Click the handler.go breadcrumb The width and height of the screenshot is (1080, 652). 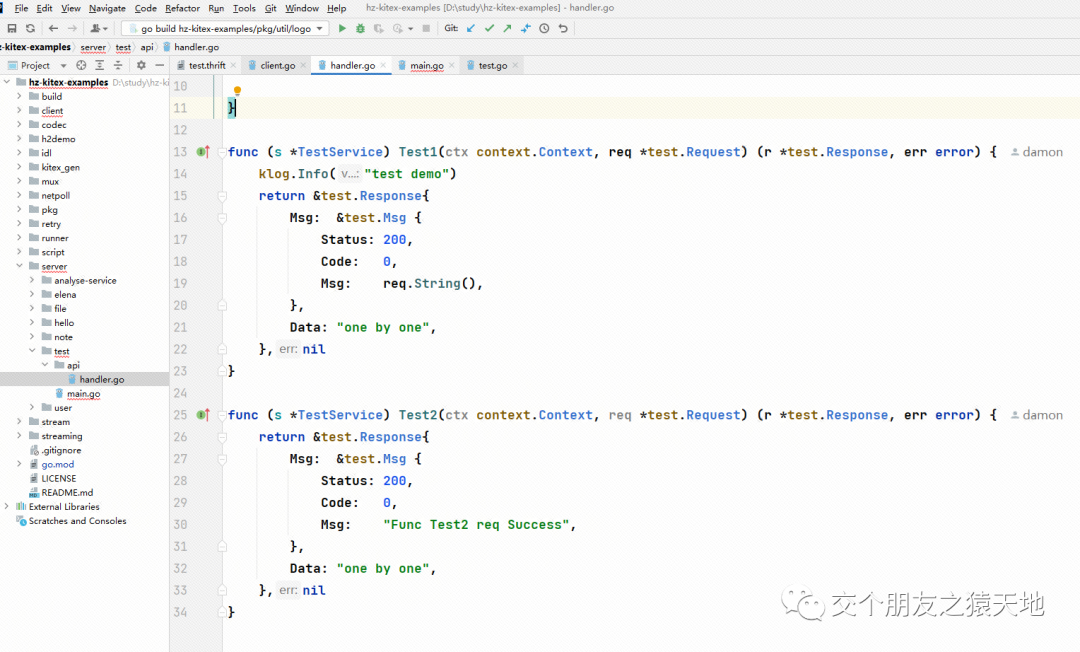(191, 47)
